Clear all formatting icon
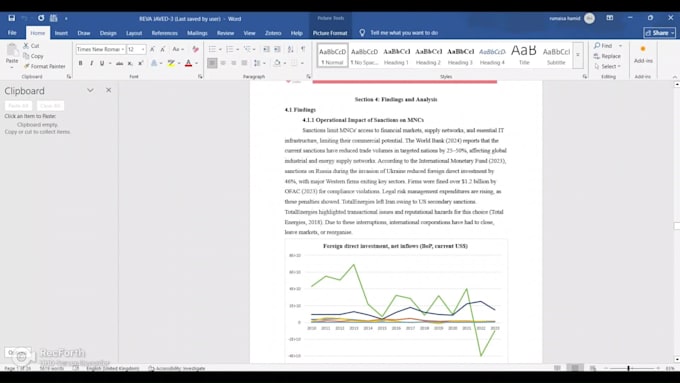 pyautogui.click(x=196, y=49)
